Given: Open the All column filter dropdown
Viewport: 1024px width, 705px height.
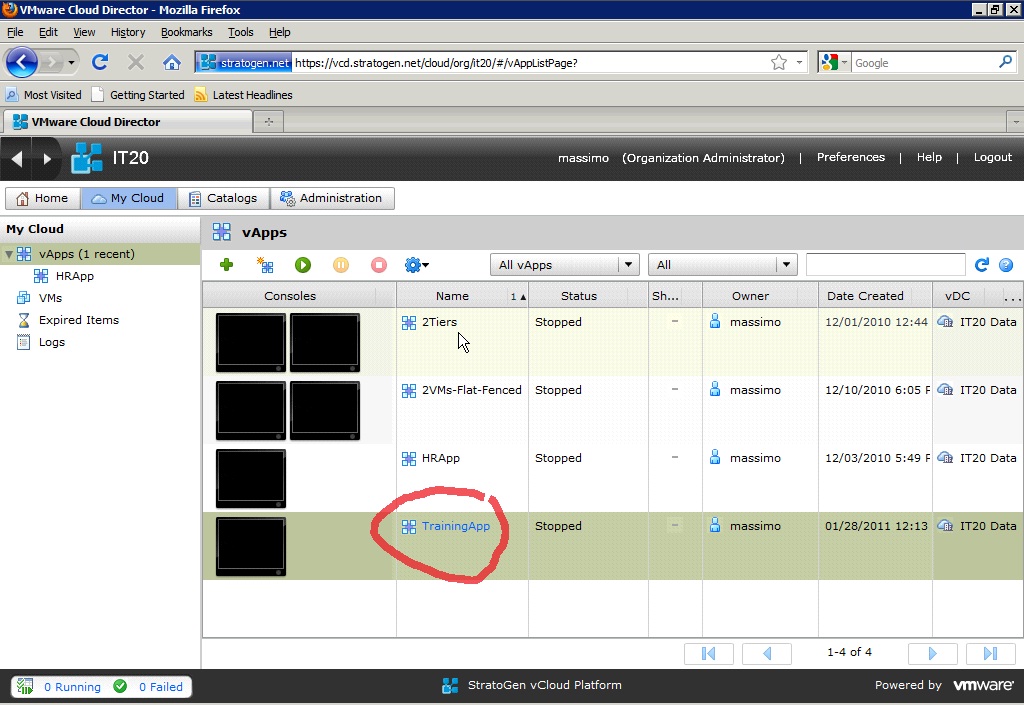Looking at the screenshot, I should point(722,265).
